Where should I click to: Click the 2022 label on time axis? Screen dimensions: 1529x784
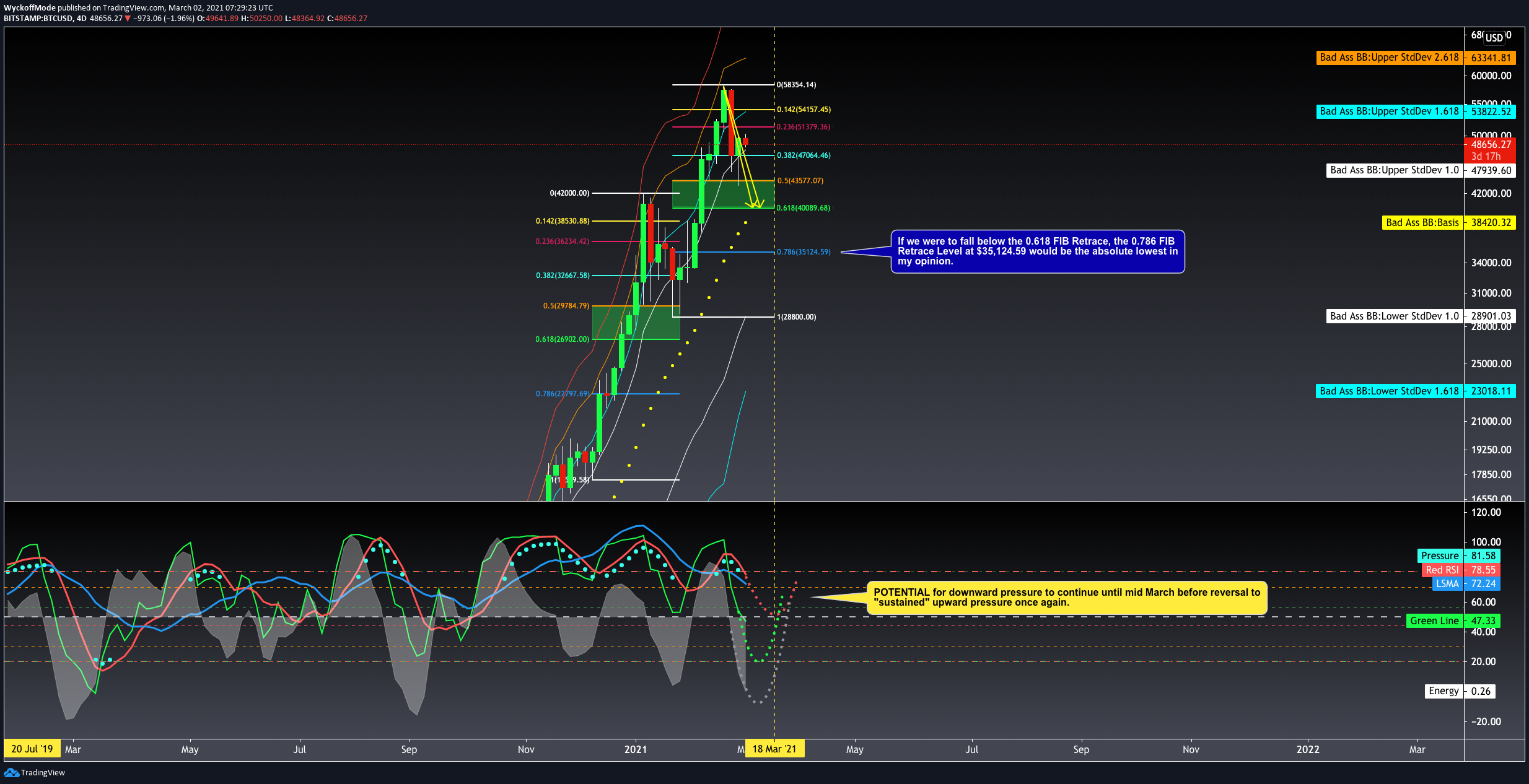coord(1308,749)
